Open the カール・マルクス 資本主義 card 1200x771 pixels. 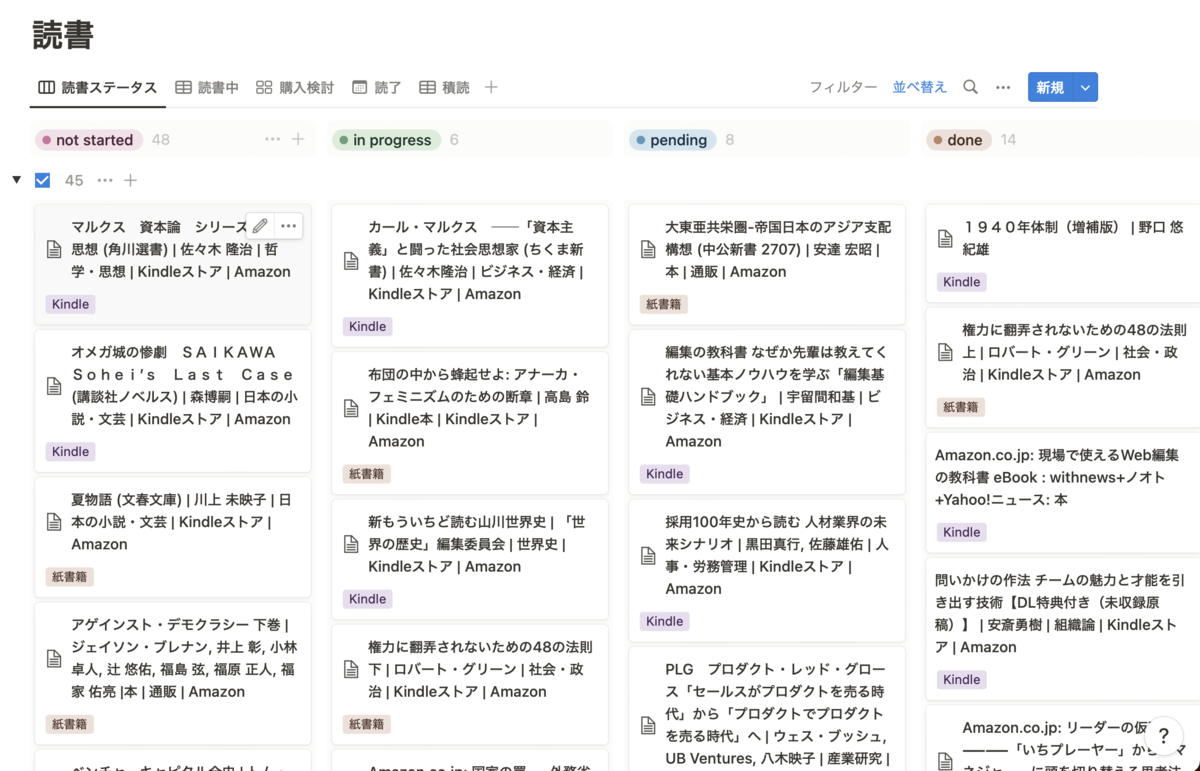[x=470, y=275]
